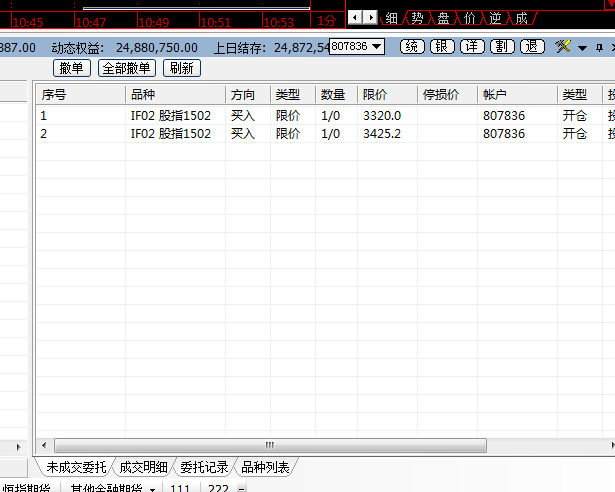This screenshot has height=492, width=615.
Task: Open dropdown next to 其他金融期货
Action: tap(152, 489)
